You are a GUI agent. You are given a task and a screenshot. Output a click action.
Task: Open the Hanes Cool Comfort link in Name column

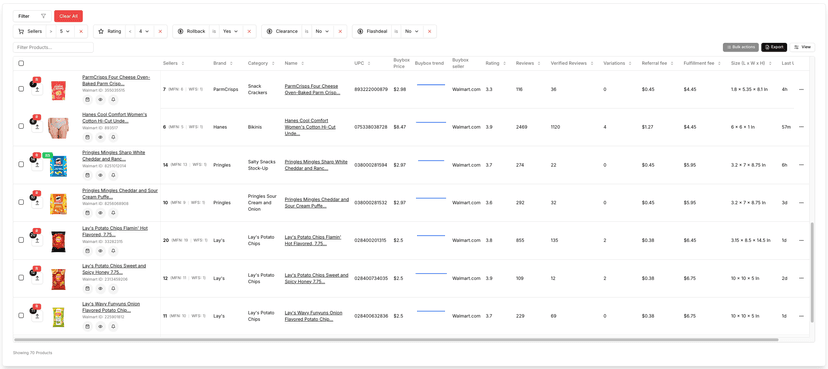(x=309, y=127)
